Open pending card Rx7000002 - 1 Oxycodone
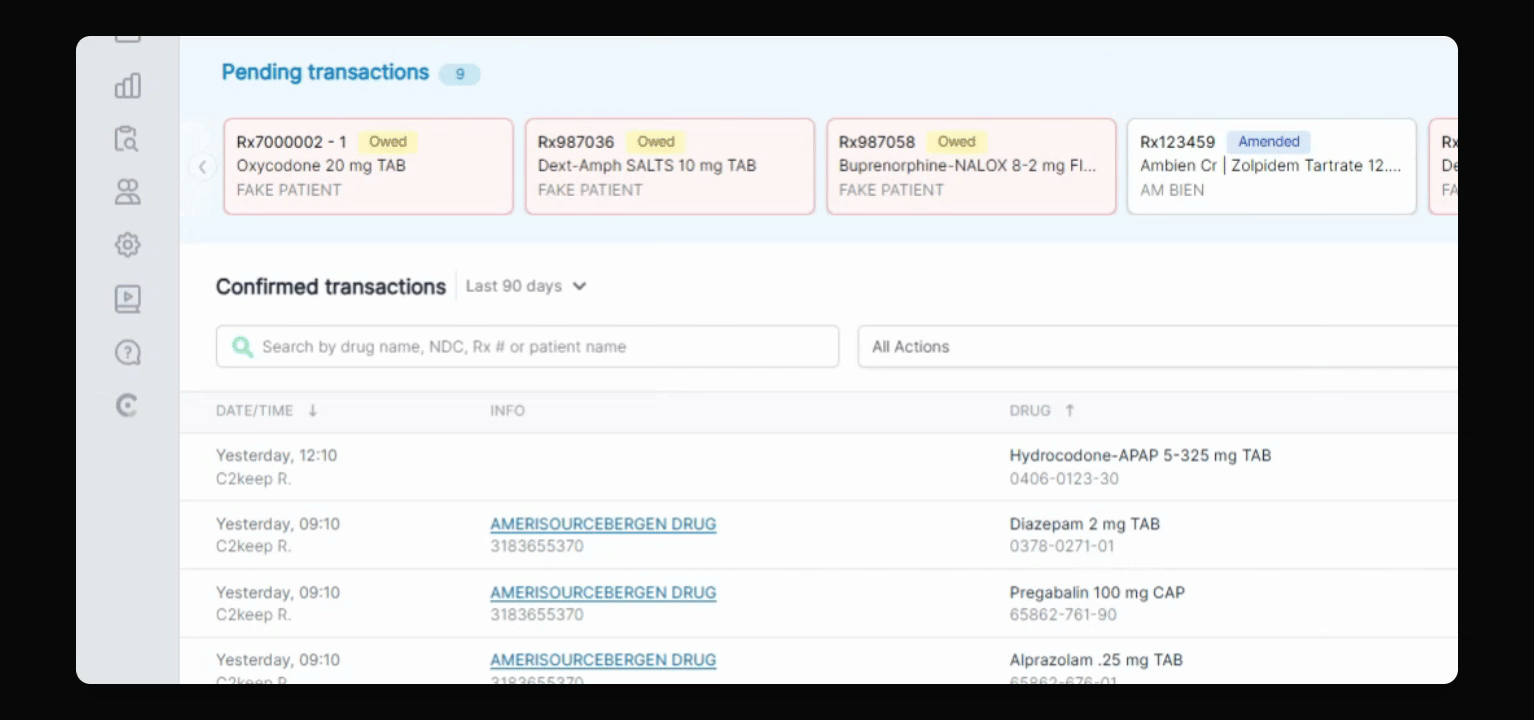Screen dimensions: 1534x720 pyautogui.click(x=368, y=166)
